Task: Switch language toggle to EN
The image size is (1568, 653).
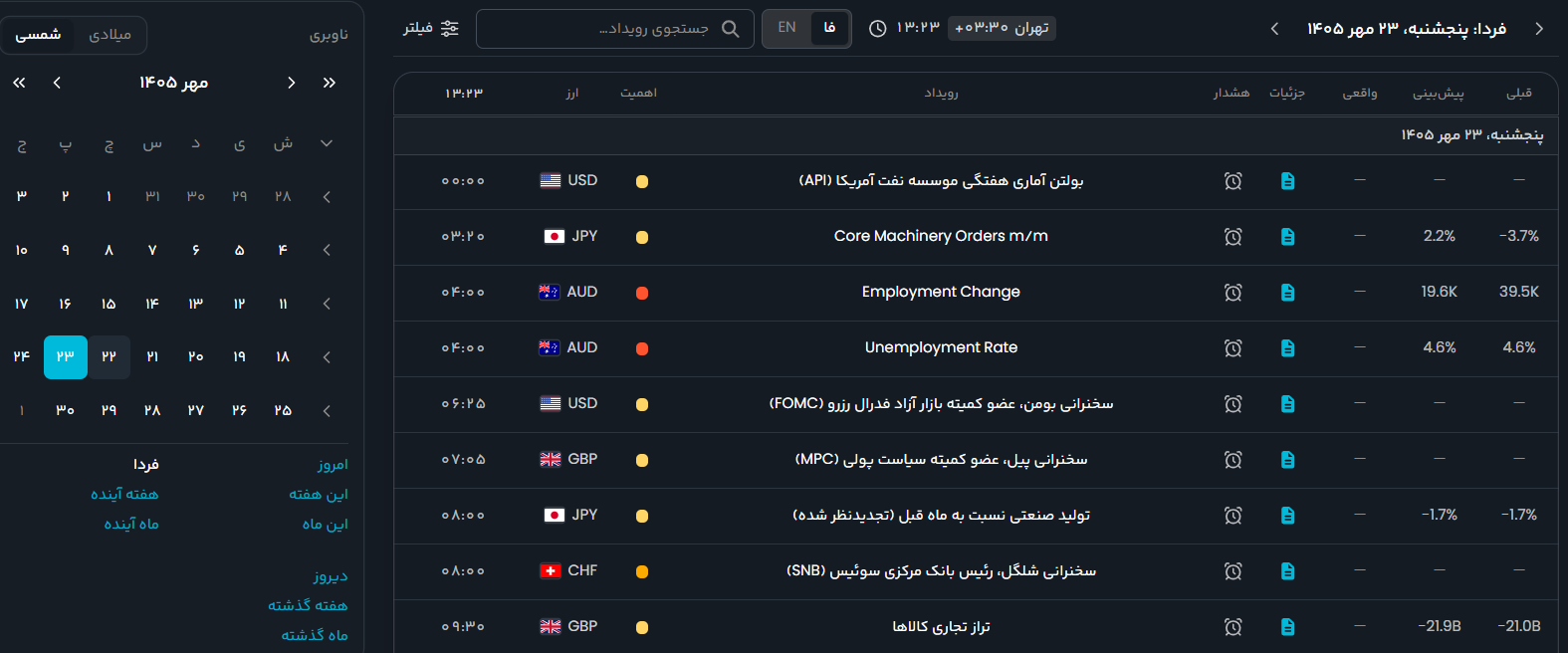Action: coord(786,28)
